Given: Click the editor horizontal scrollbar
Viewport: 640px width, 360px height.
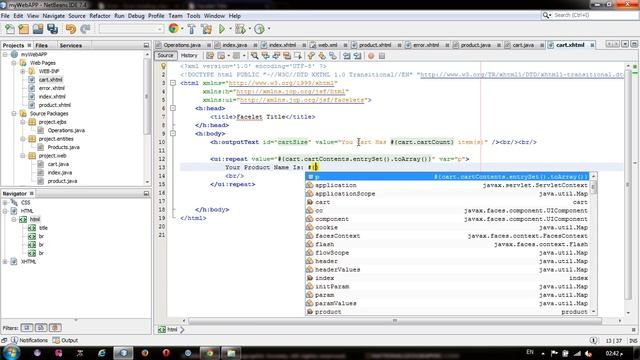Looking at the screenshot, I should coord(395,321).
